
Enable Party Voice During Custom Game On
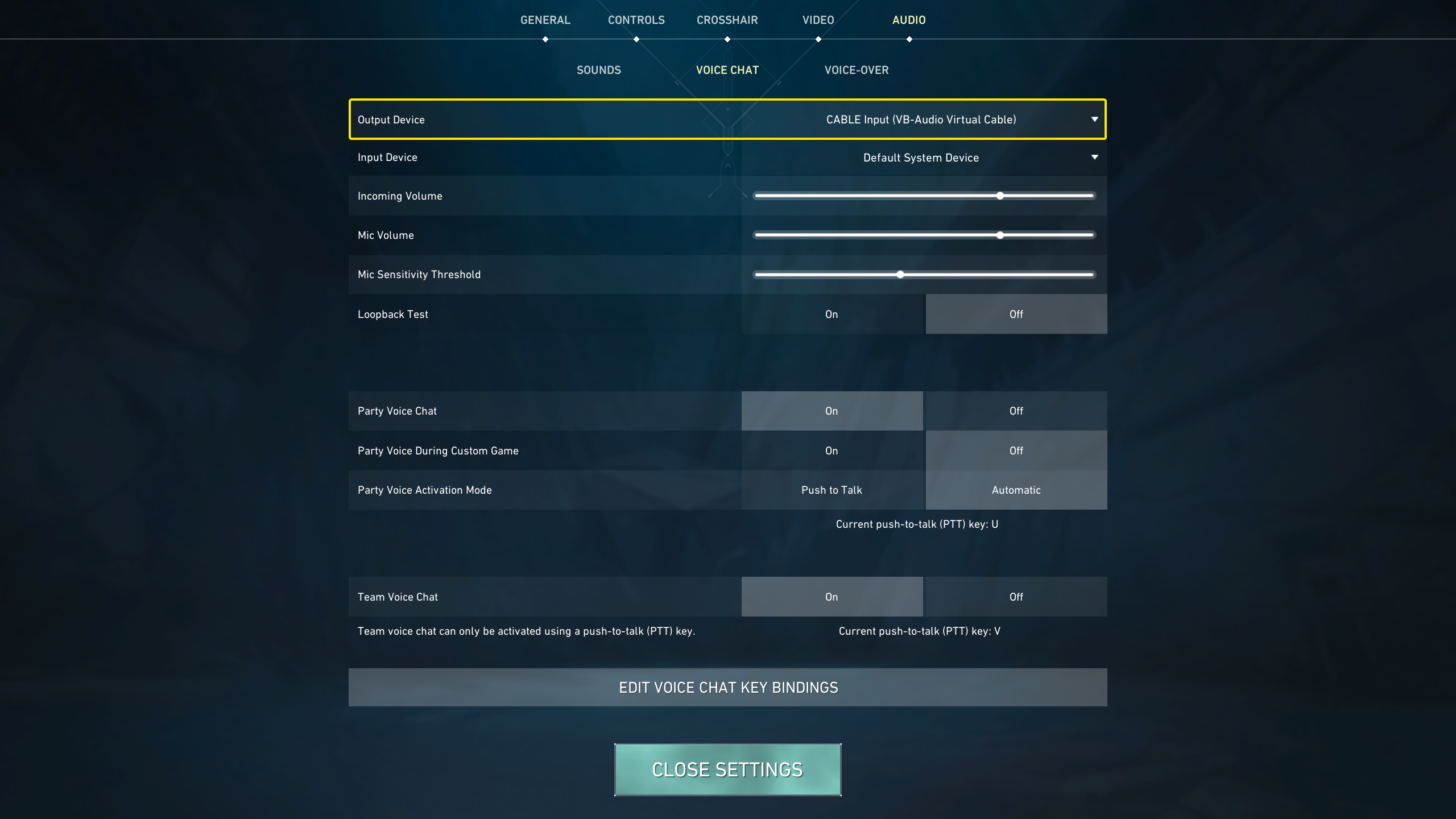[x=832, y=450]
